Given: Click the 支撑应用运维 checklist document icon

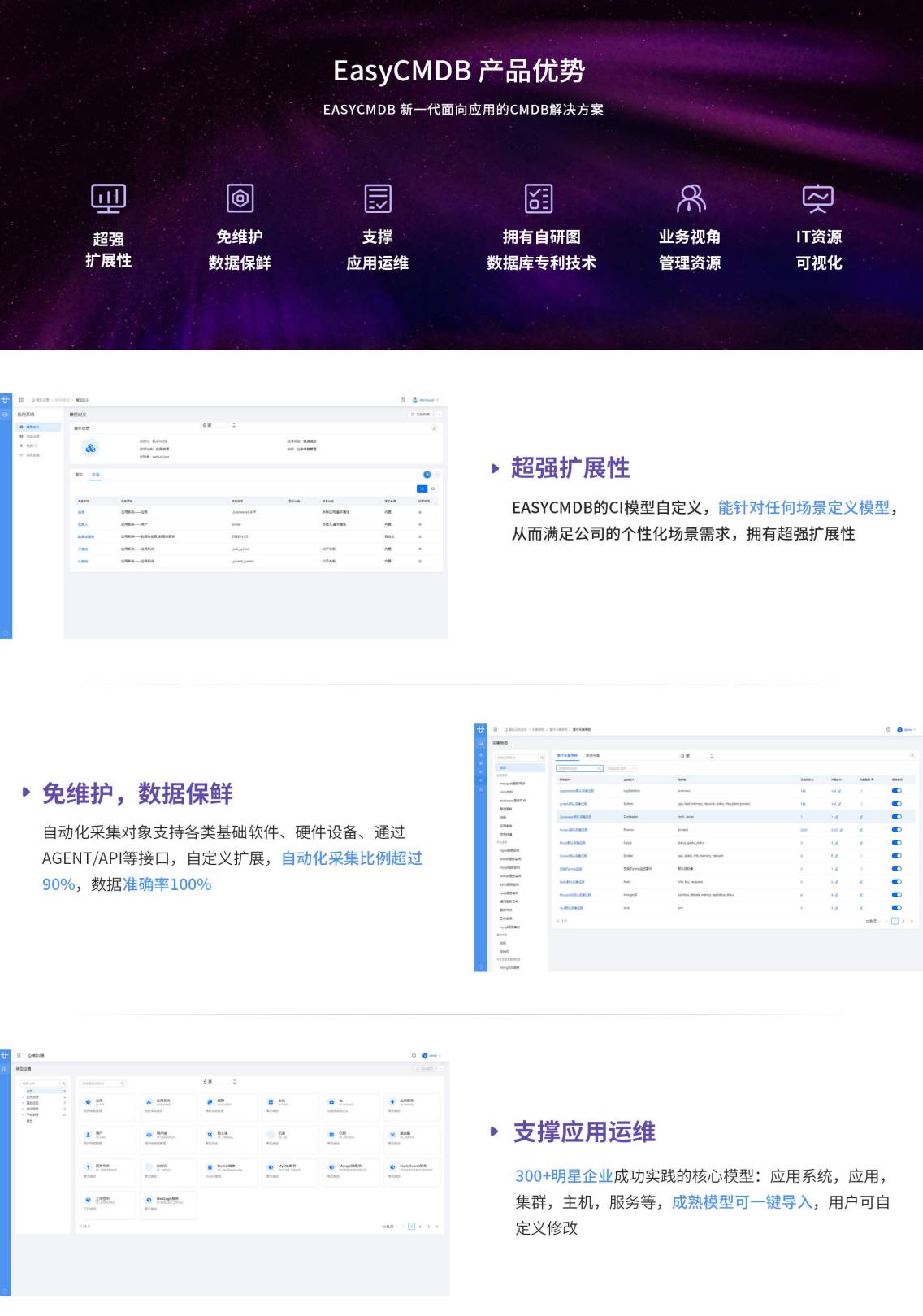Looking at the screenshot, I should pyautogui.click(x=378, y=198).
